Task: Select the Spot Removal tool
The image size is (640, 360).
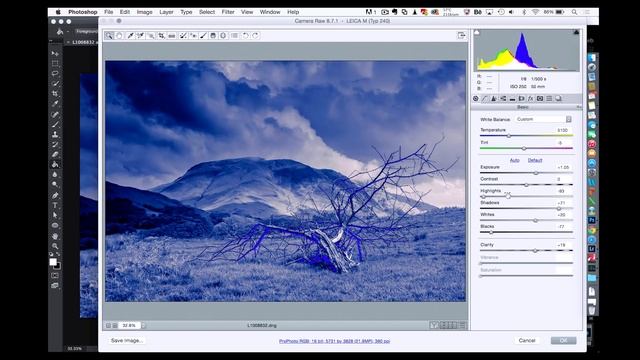Action: click(183, 36)
